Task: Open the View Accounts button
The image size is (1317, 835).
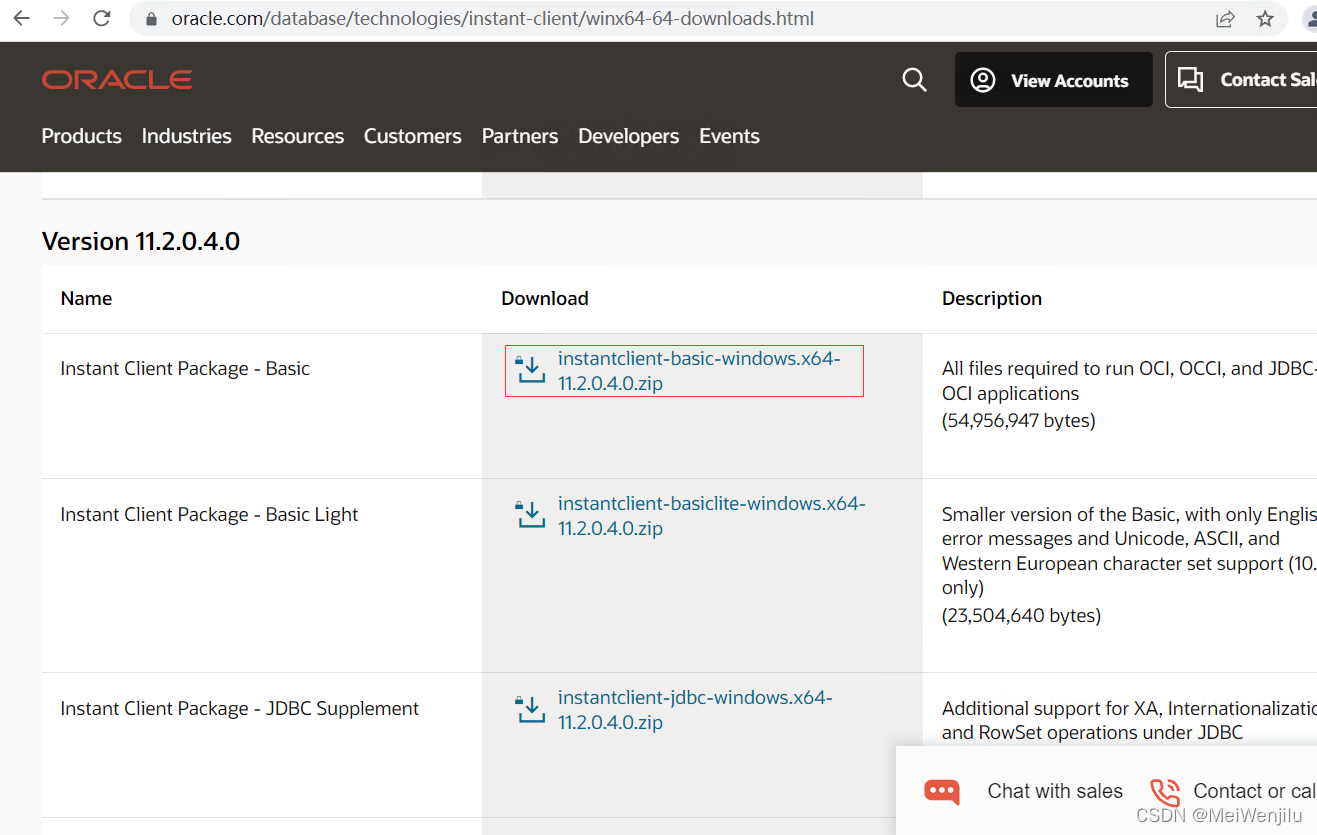Action: [x=1054, y=80]
